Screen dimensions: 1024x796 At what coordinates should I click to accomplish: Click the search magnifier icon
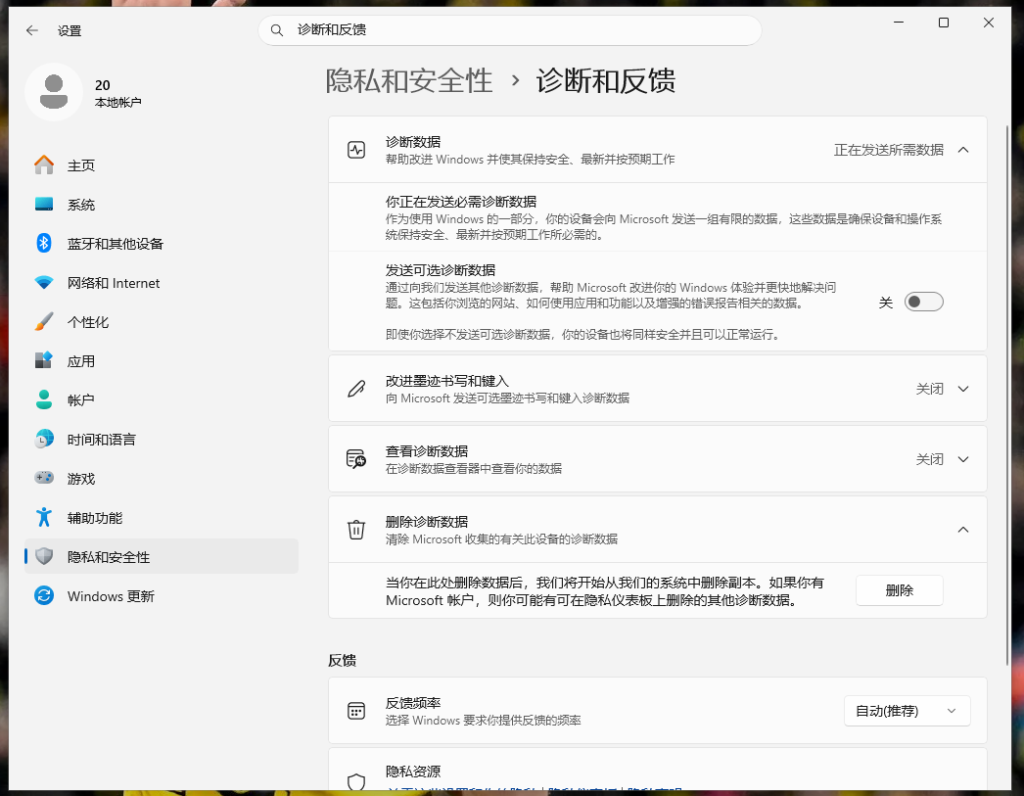click(277, 30)
